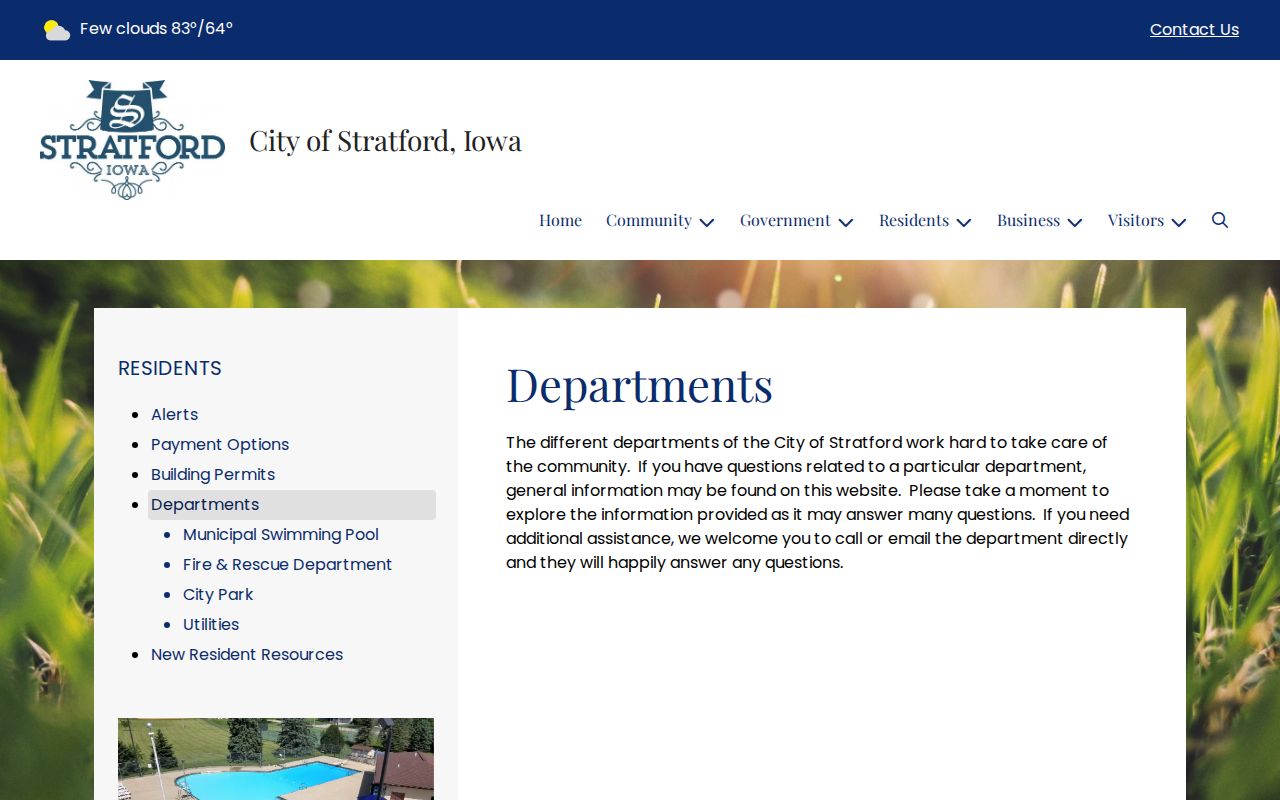Expand the Government menu chevron
The height and width of the screenshot is (800, 1280).
pos(846,222)
